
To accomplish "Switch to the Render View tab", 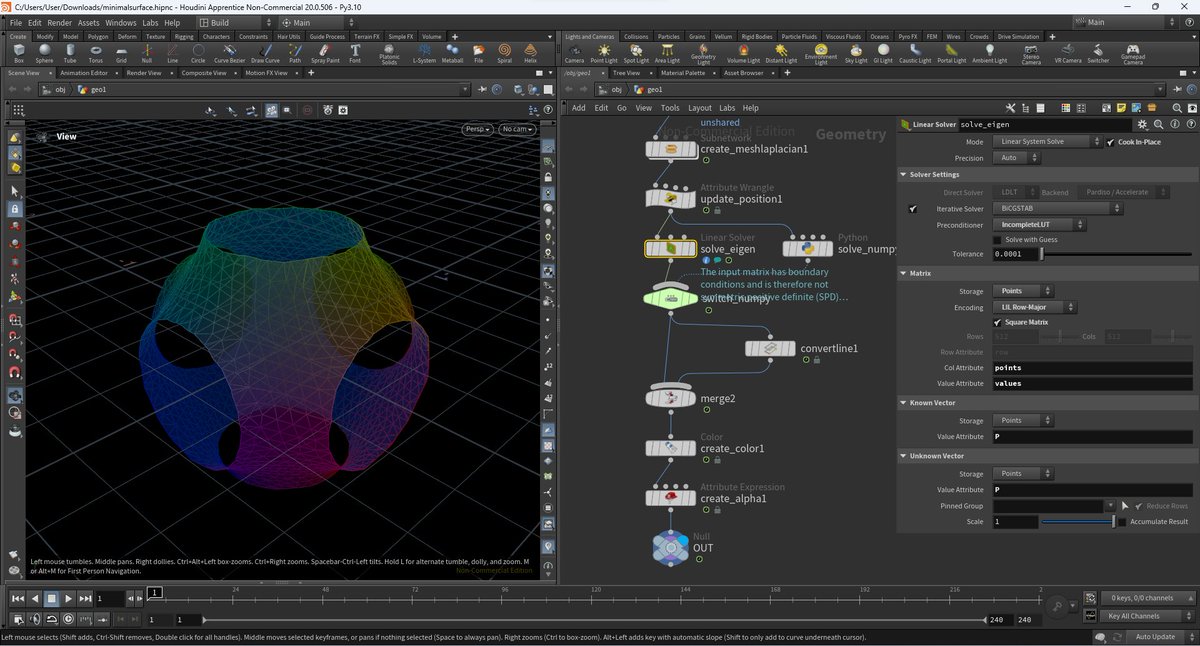I will click(143, 73).
